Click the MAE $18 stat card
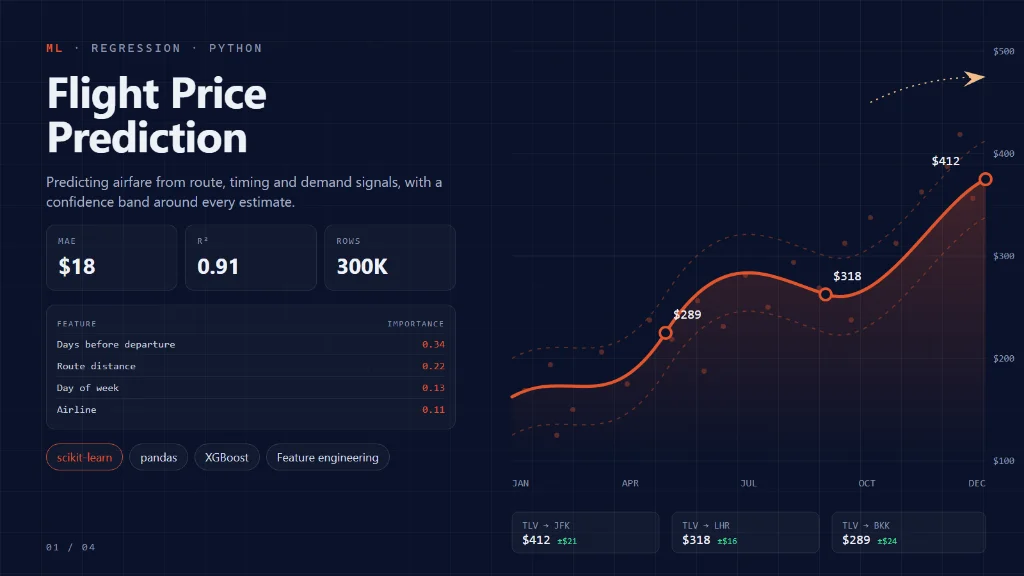This screenshot has height=576, width=1024. (112, 257)
